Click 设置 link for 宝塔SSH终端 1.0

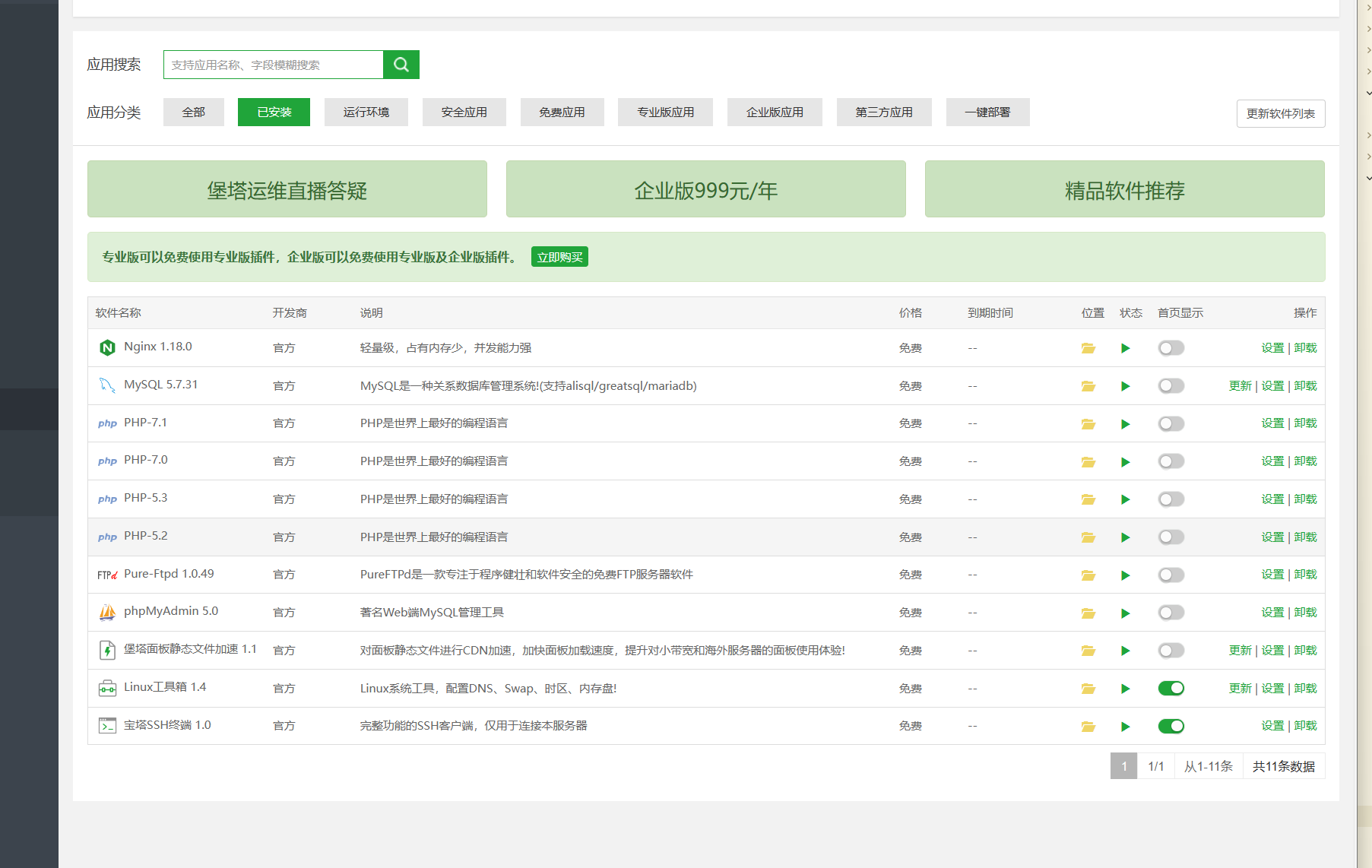[1273, 726]
